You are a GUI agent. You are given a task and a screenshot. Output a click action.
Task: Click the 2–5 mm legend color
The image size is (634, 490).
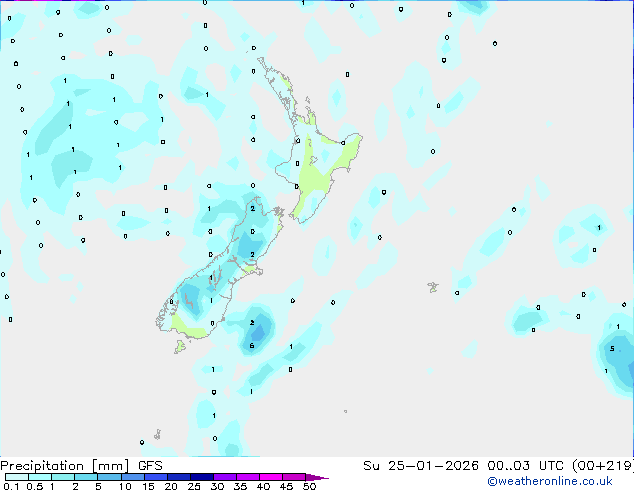click(x=86, y=477)
